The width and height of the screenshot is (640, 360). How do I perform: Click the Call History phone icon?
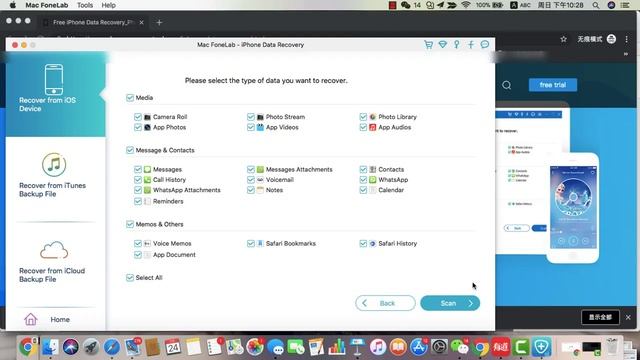tap(147, 180)
